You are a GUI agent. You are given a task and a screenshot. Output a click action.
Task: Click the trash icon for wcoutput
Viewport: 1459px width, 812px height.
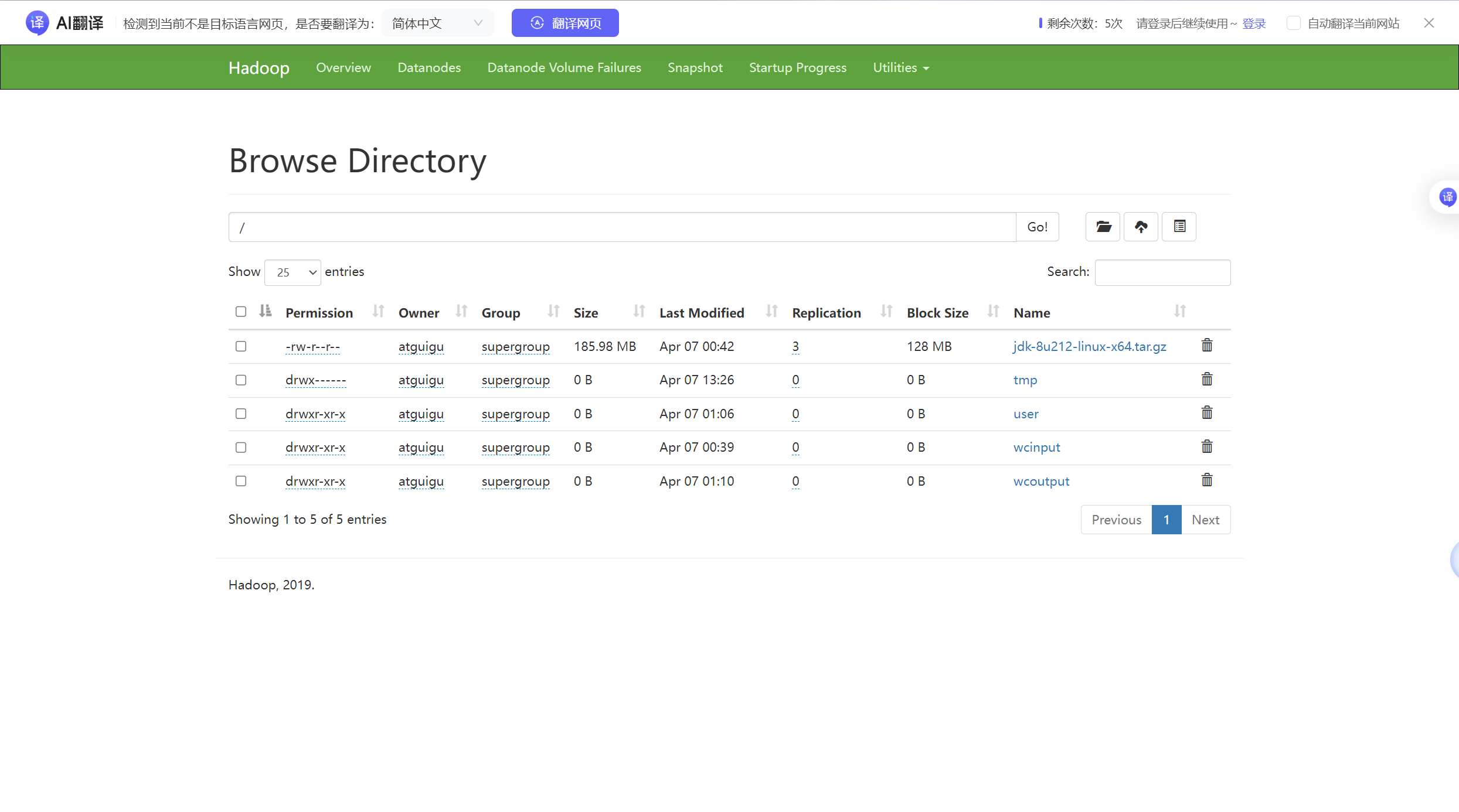pyautogui.click(x=1207, y=481)
